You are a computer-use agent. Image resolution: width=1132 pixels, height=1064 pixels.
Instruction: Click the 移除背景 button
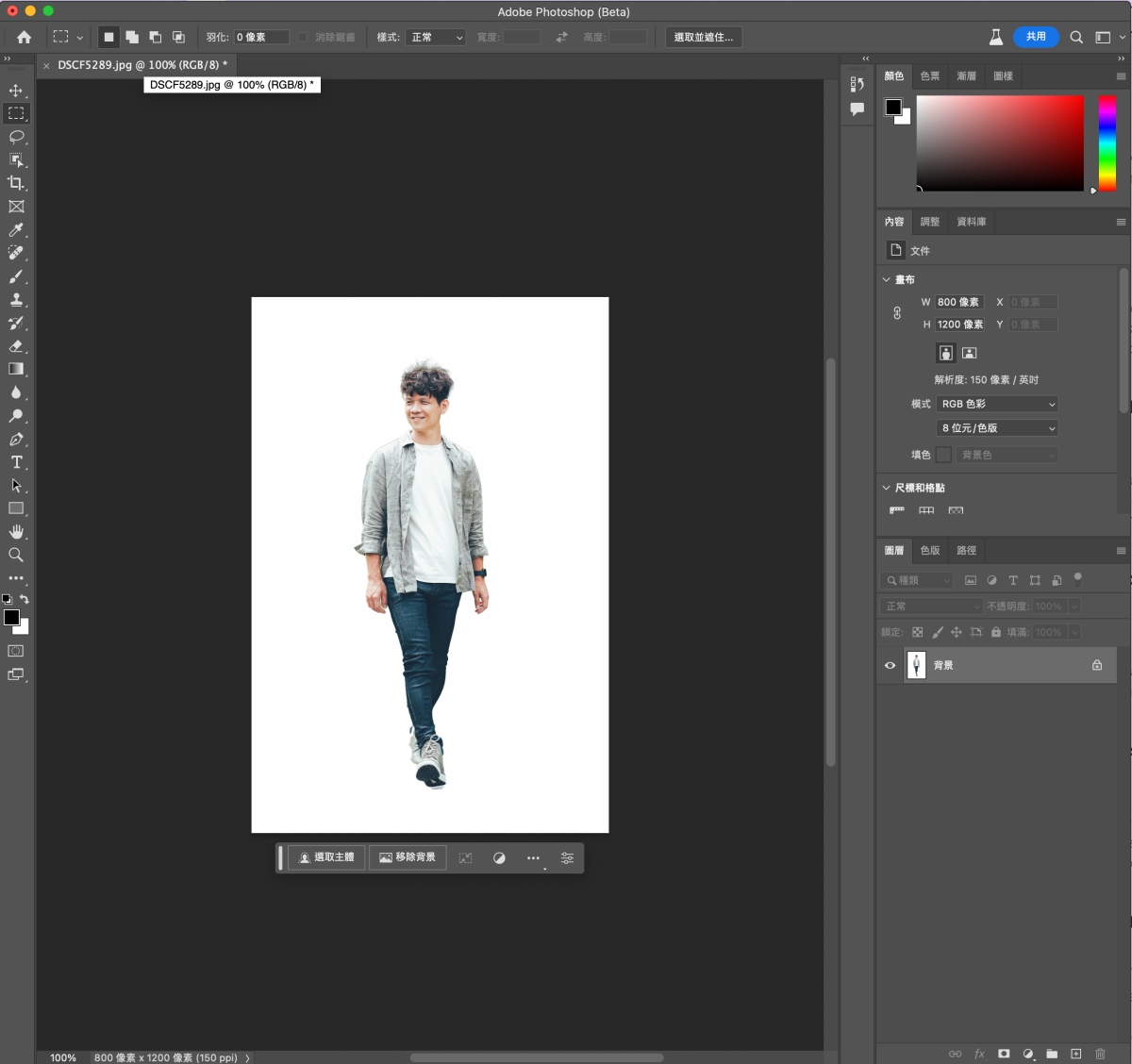(x=408, y=857)
